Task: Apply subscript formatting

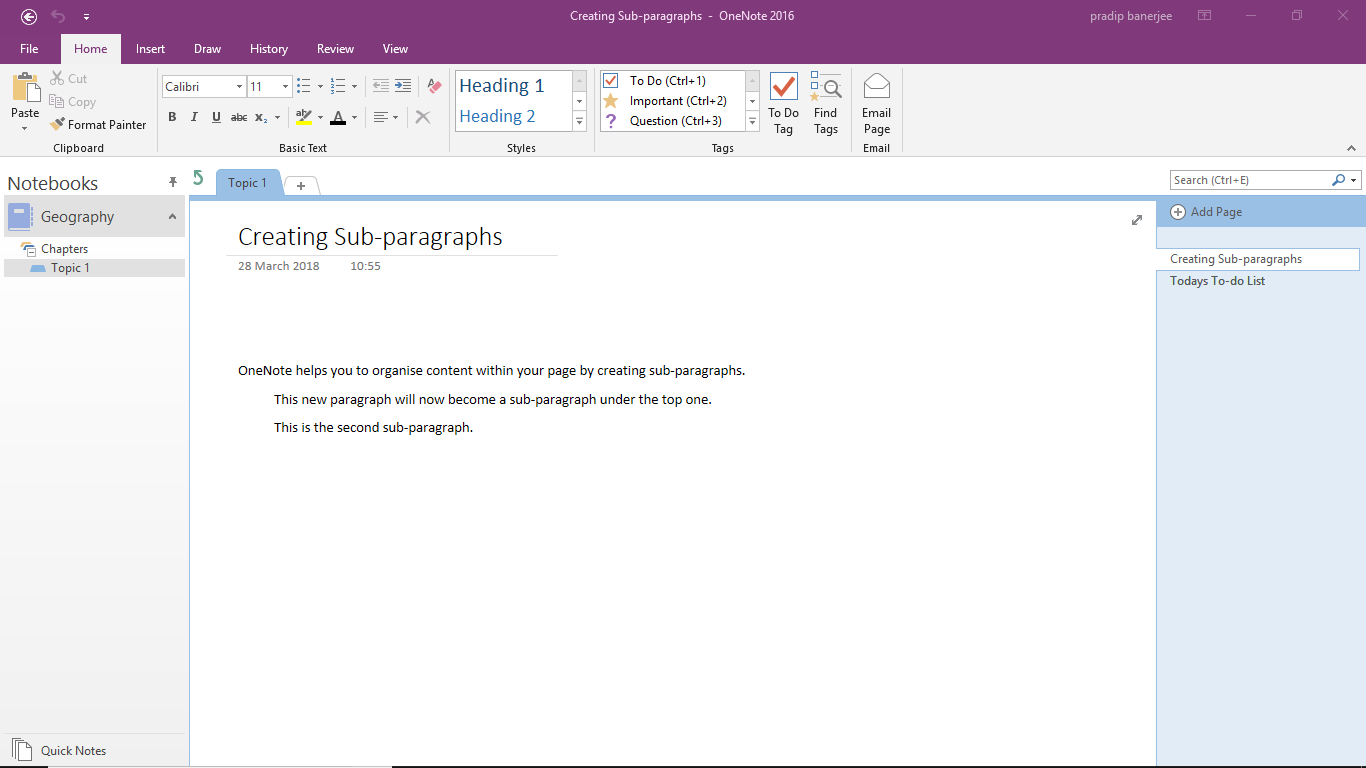Action: pos(261,117)
